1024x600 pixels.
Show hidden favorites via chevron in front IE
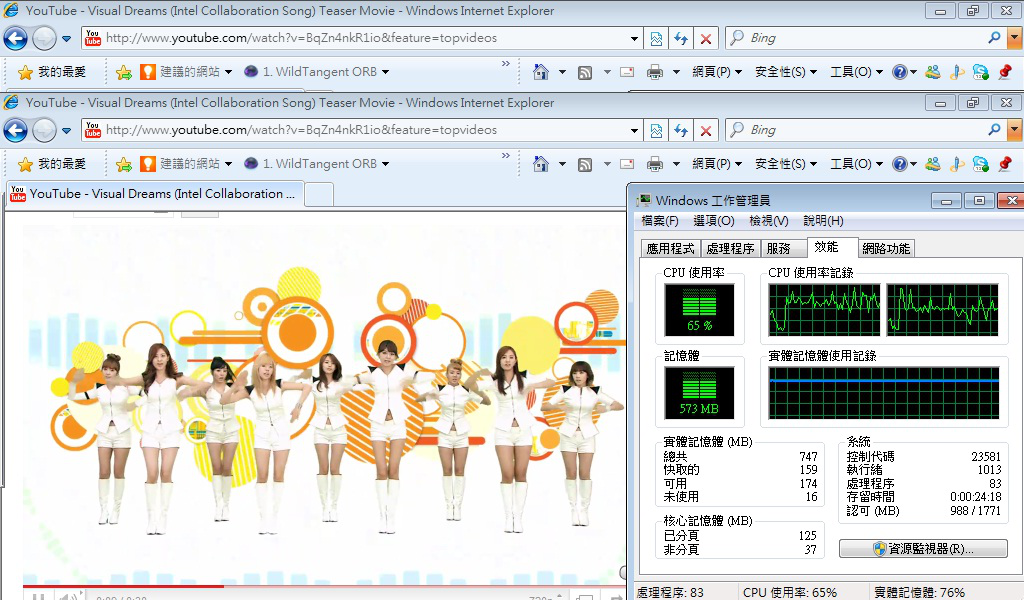point(505,155)
